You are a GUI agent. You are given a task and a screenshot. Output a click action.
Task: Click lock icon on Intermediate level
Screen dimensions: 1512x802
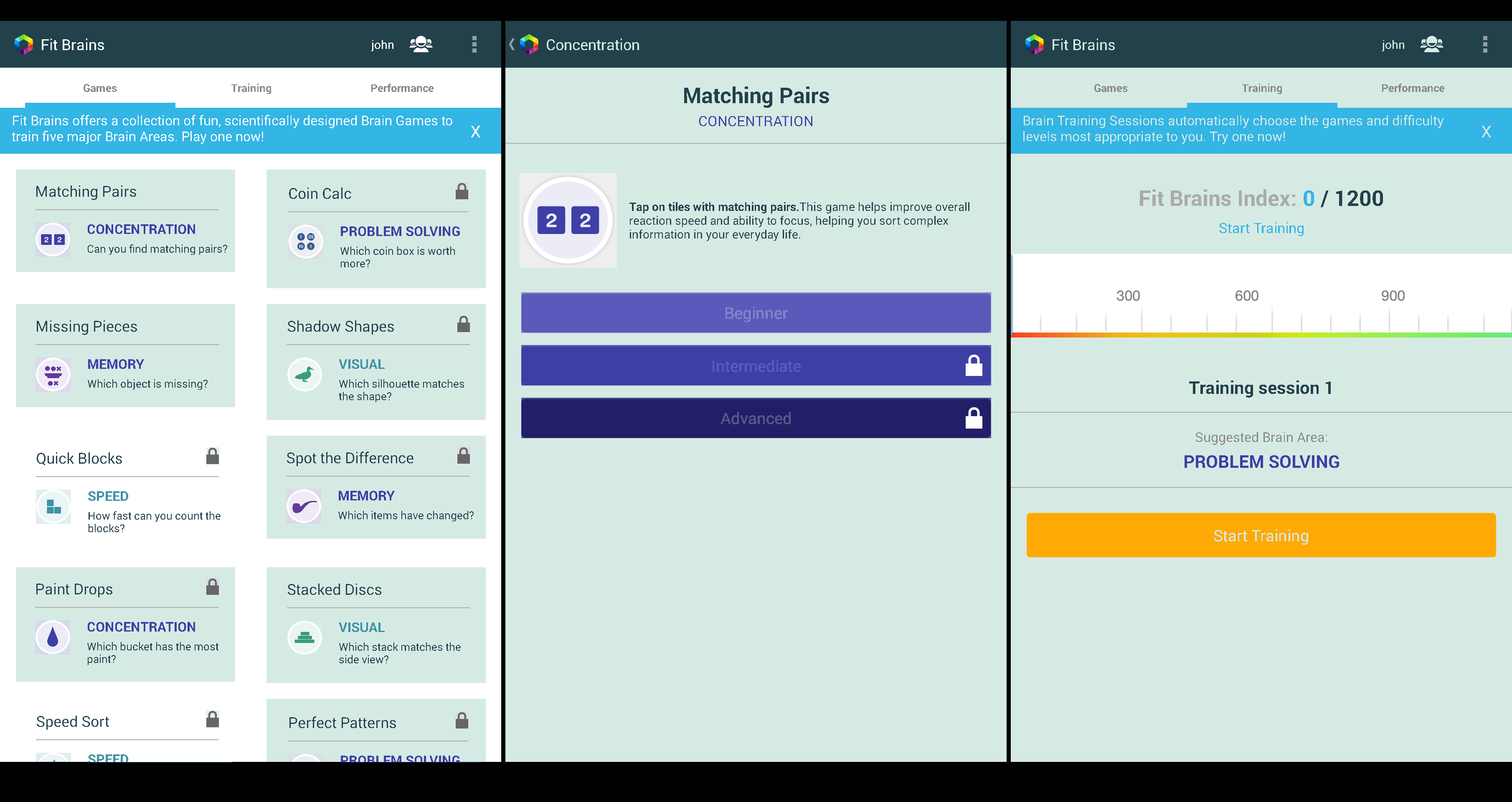coord(974,365)
